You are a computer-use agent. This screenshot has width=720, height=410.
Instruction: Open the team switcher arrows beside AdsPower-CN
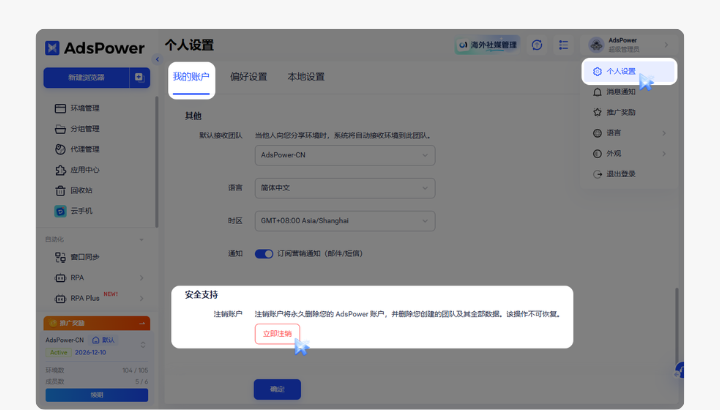coord(143,345)
